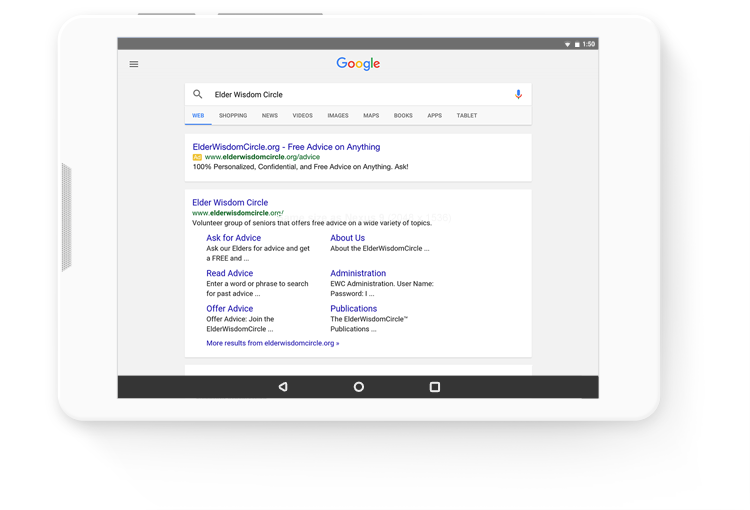Screen dimensions: 750x510
Task: Switch to the Shopping tab
Action: [233, 116]
